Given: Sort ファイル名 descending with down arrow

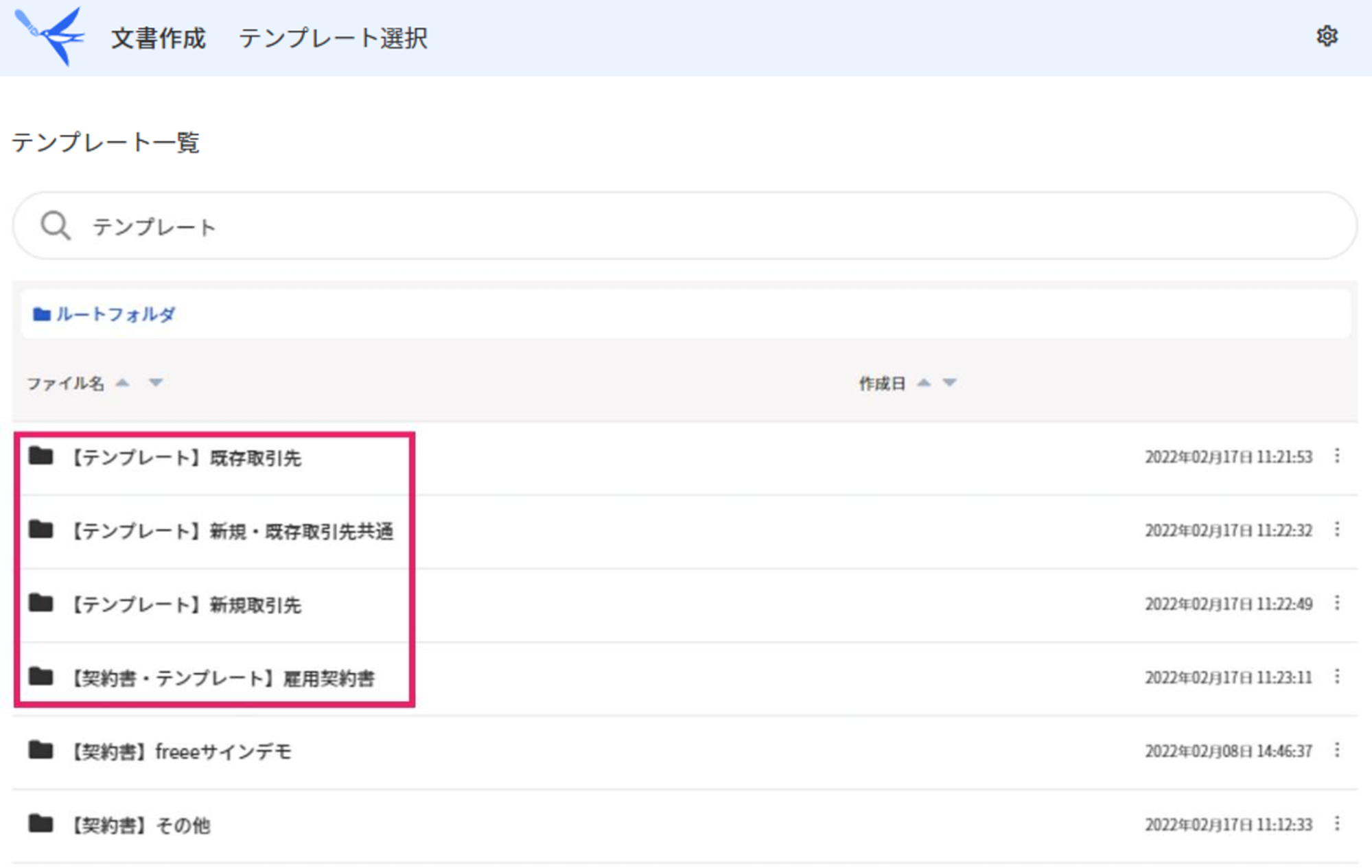Looking at the screenshot, I should pos(156,383).
